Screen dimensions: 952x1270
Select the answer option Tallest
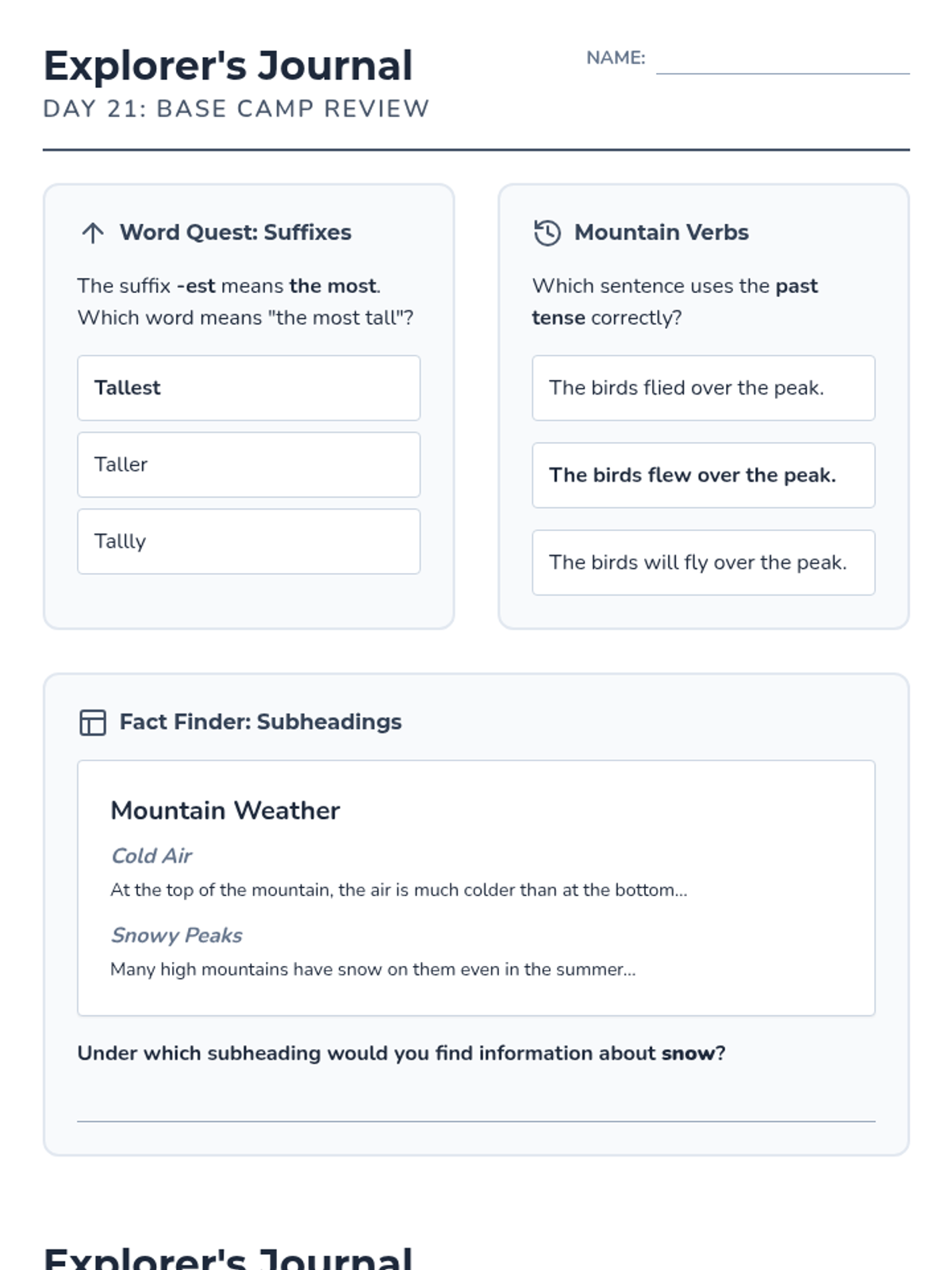click(248, 388)
